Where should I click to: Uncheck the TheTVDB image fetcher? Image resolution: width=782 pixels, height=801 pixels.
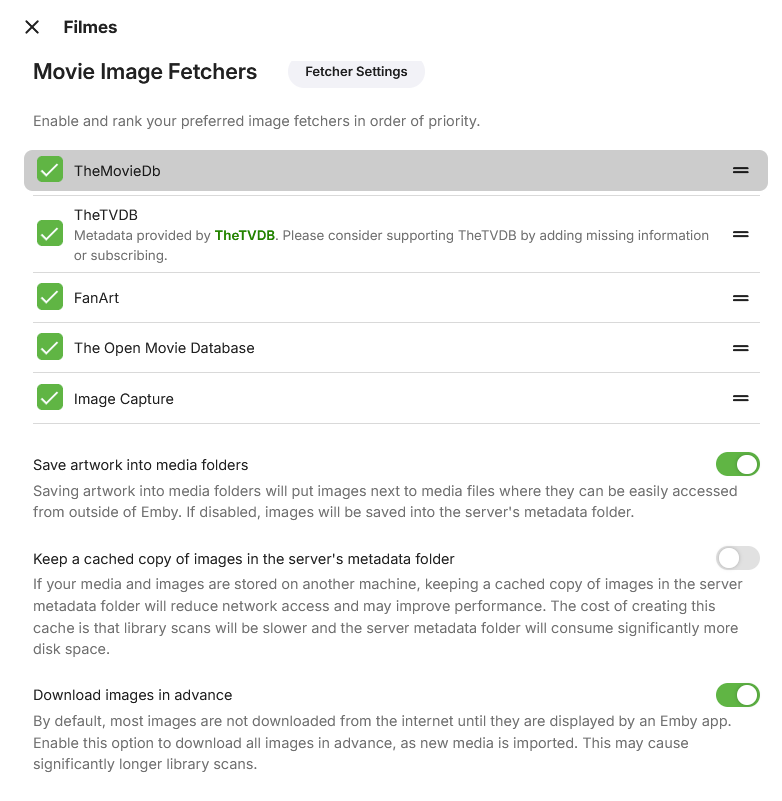(x=50, y=233)
